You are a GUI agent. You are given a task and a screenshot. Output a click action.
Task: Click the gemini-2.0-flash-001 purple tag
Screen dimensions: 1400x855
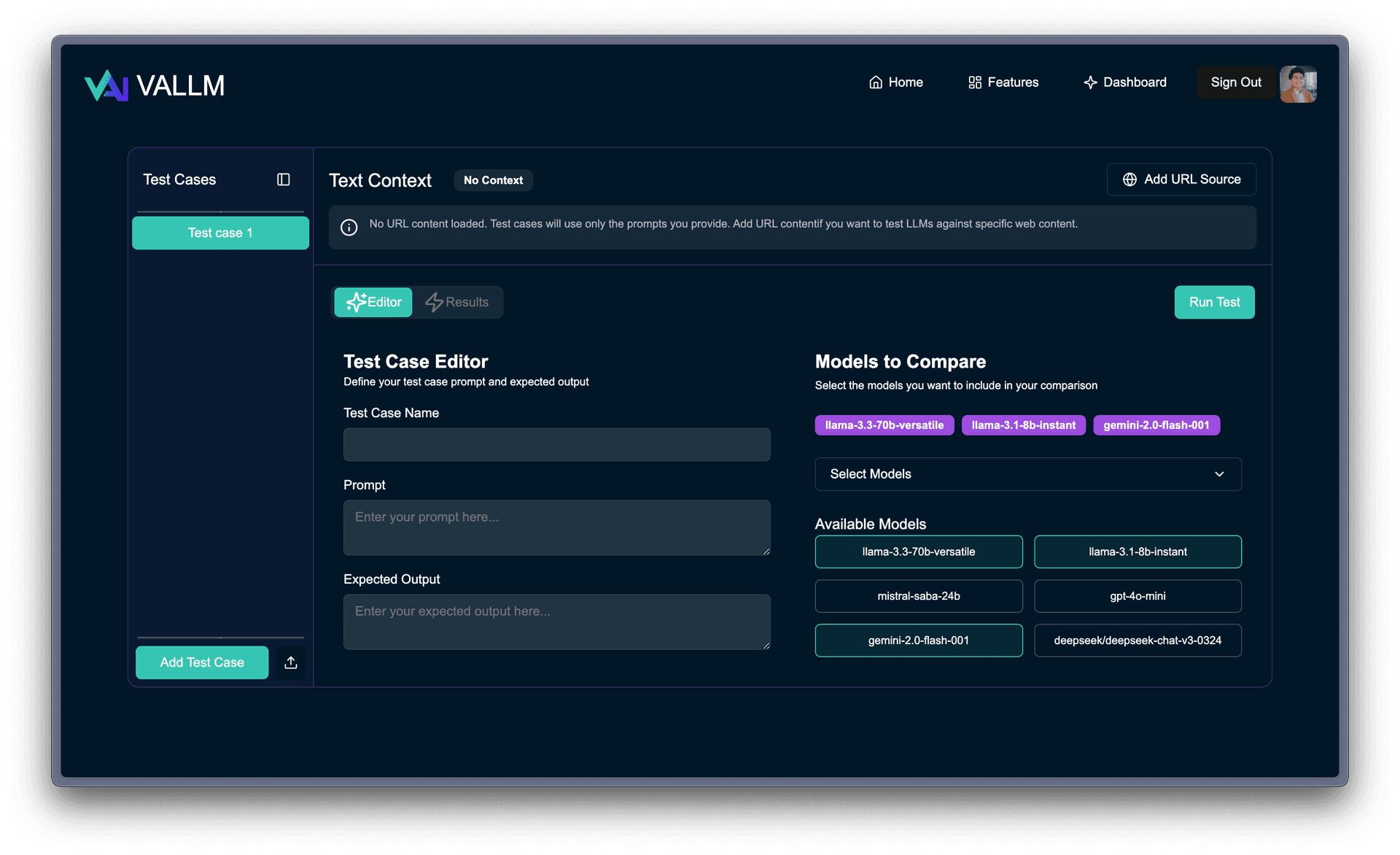pos(1156,425)
